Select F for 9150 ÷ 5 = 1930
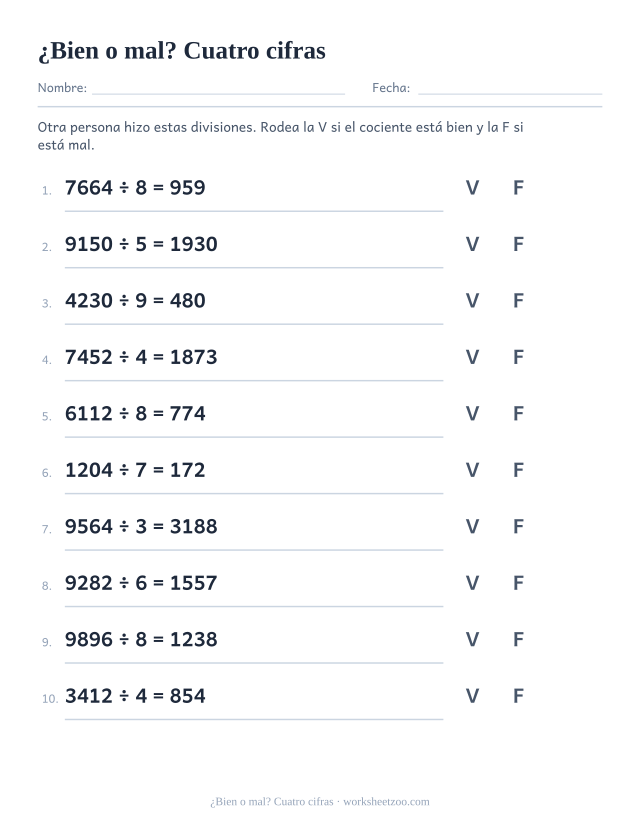Screen dimensions: 640x829 pos(518,244)
